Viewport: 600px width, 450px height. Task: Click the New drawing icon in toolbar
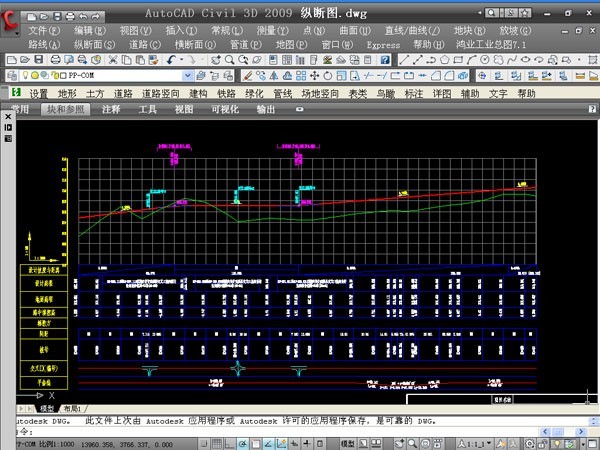pos(11,60)
